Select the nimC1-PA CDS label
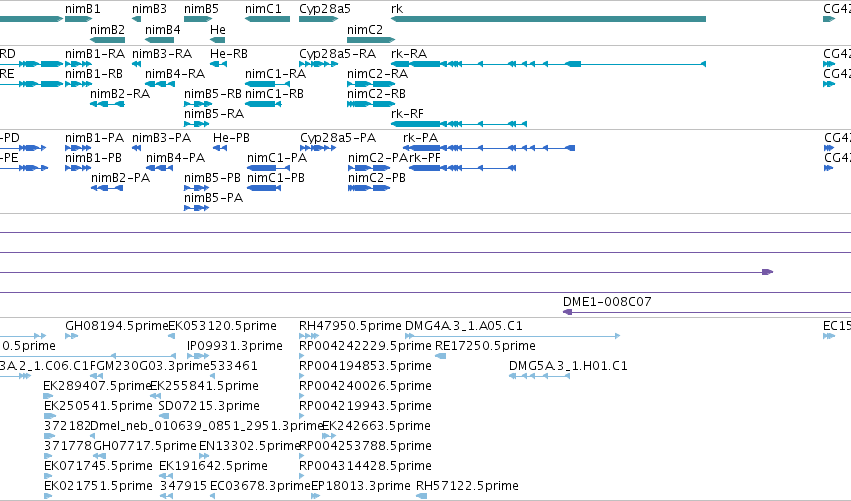 277,158
